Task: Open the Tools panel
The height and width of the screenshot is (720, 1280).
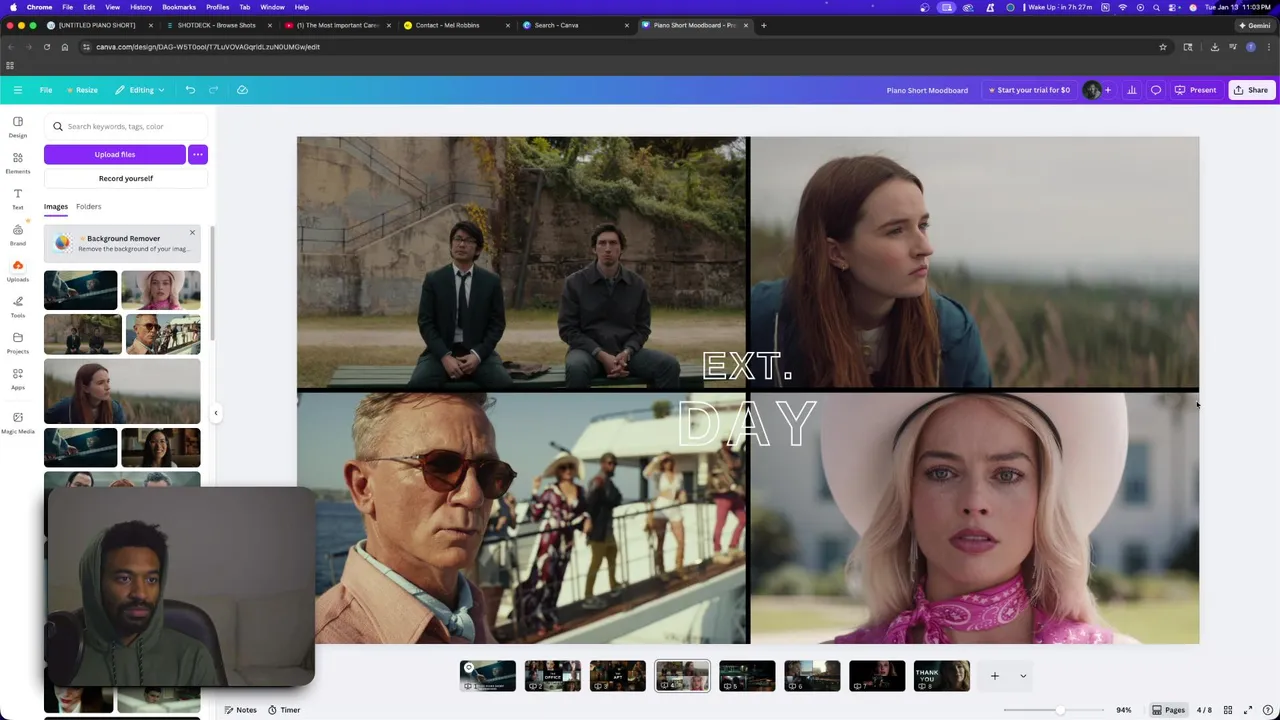Action: 18,306
